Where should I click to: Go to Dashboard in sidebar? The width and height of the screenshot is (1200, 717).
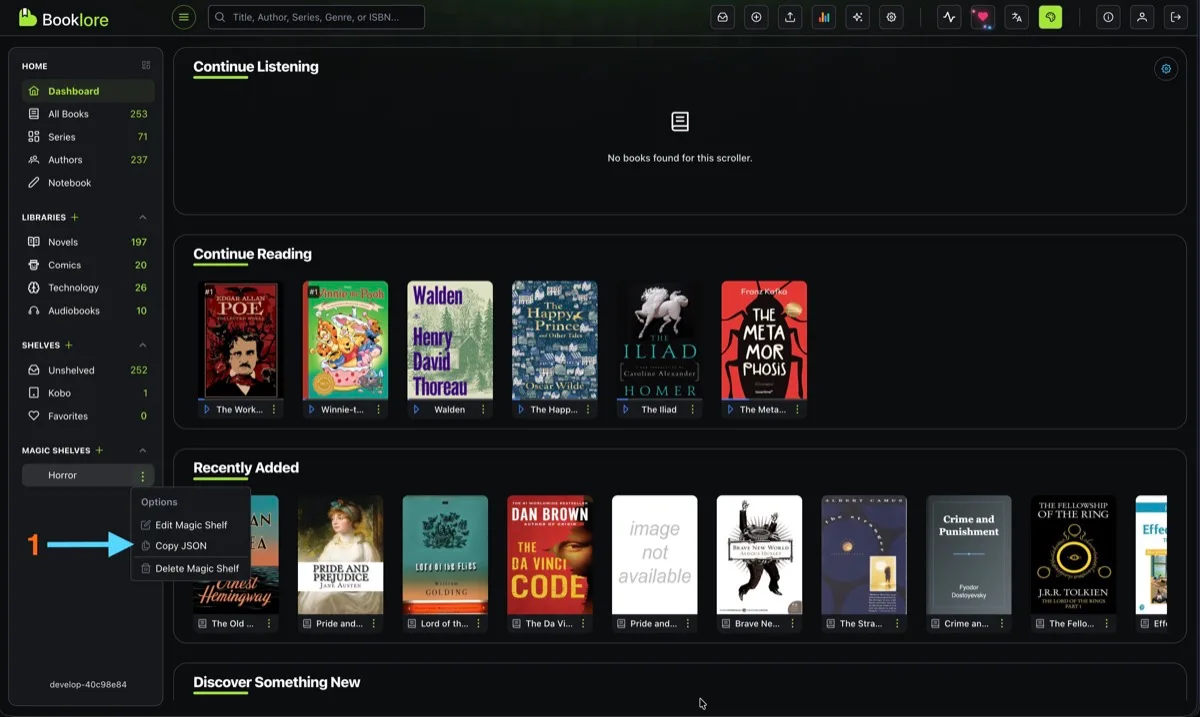(x=86, y=91)
